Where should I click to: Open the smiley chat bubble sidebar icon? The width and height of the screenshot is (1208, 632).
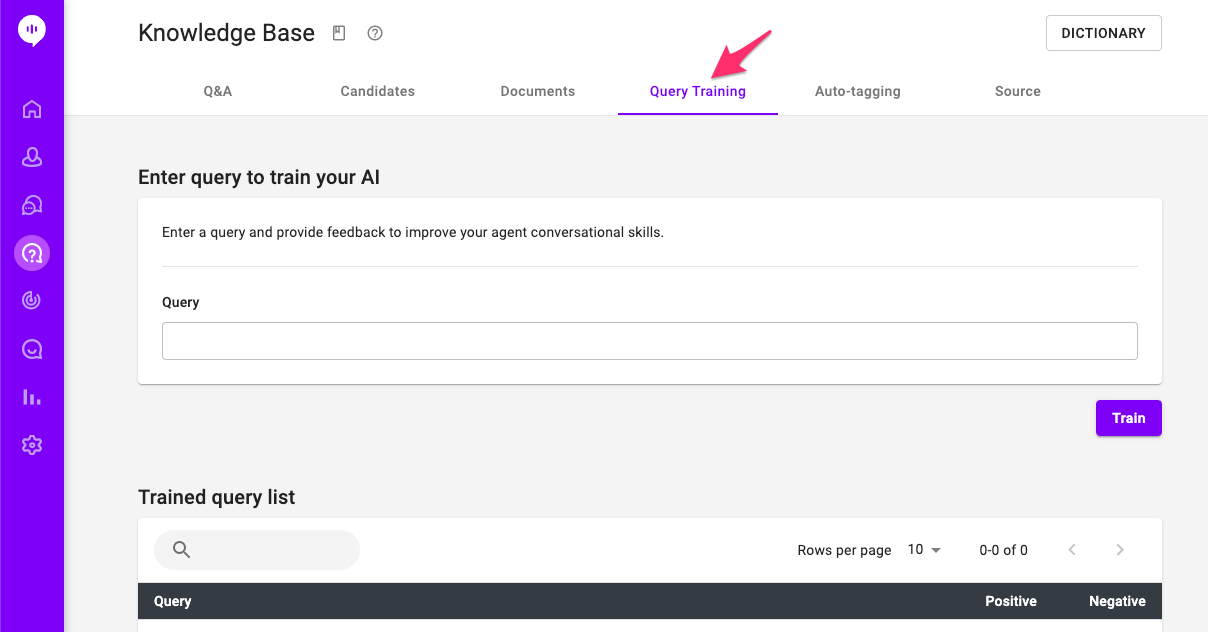(32, 349)
